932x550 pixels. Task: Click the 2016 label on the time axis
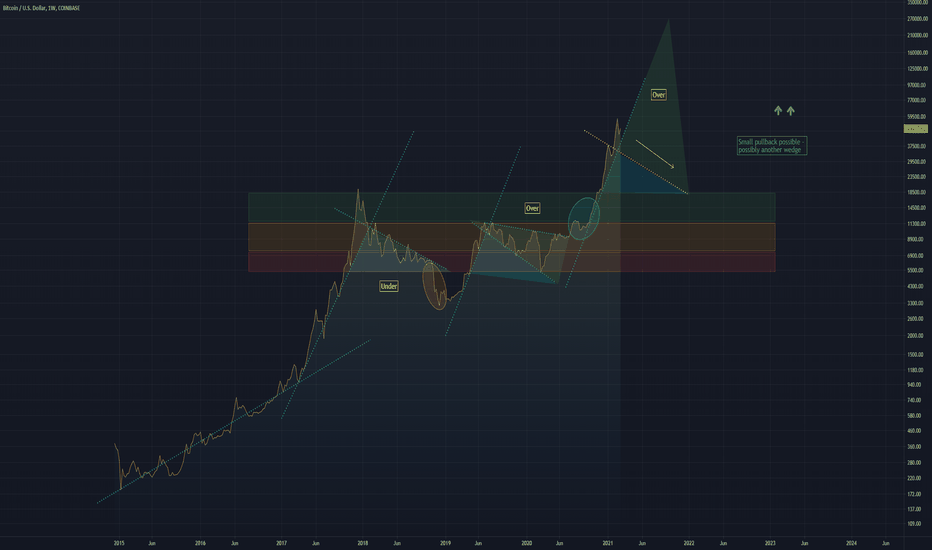point(200,543)
